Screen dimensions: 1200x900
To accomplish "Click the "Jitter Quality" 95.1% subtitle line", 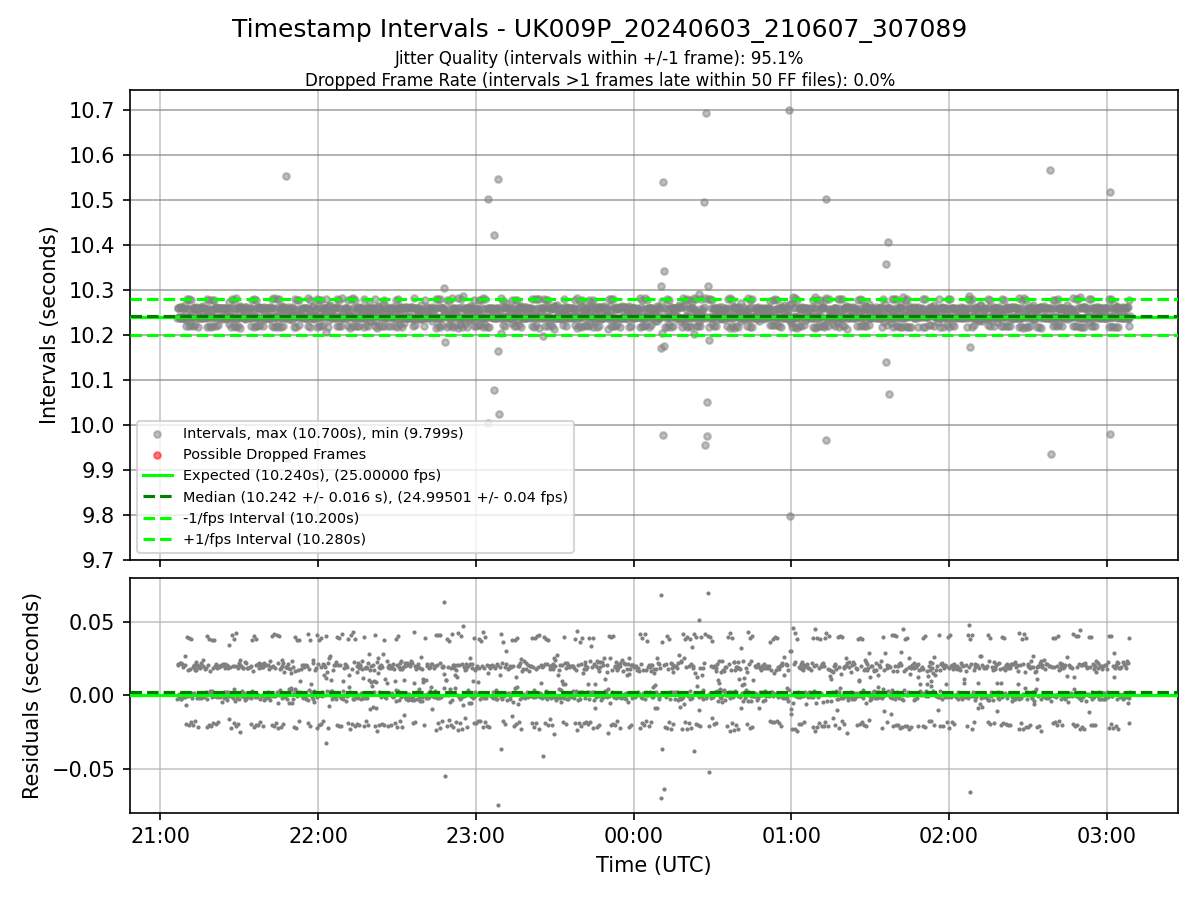I will [x=599, y=58].
